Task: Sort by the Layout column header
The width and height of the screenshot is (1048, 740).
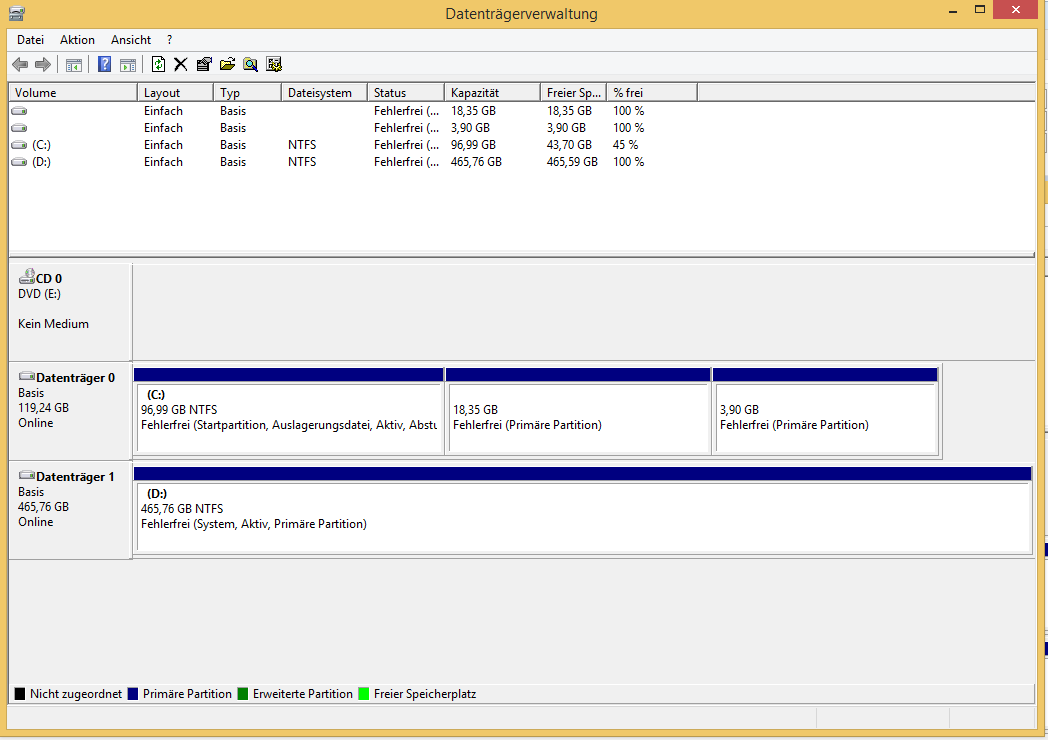Action: coord(175,93)
